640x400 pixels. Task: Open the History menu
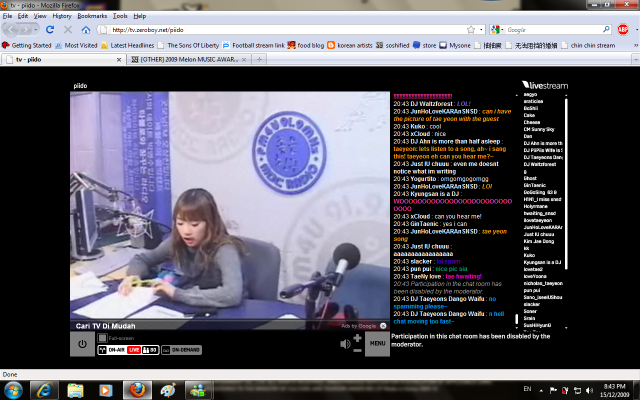pos(61,16)
